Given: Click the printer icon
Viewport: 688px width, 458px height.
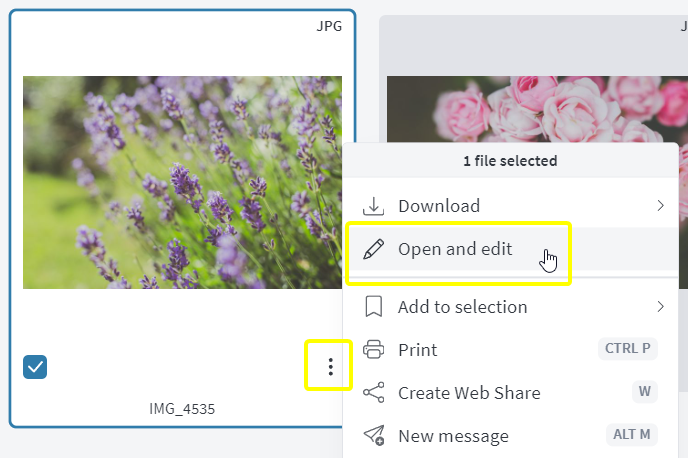Looking at the screenshot, I should [x=373, y=350].
